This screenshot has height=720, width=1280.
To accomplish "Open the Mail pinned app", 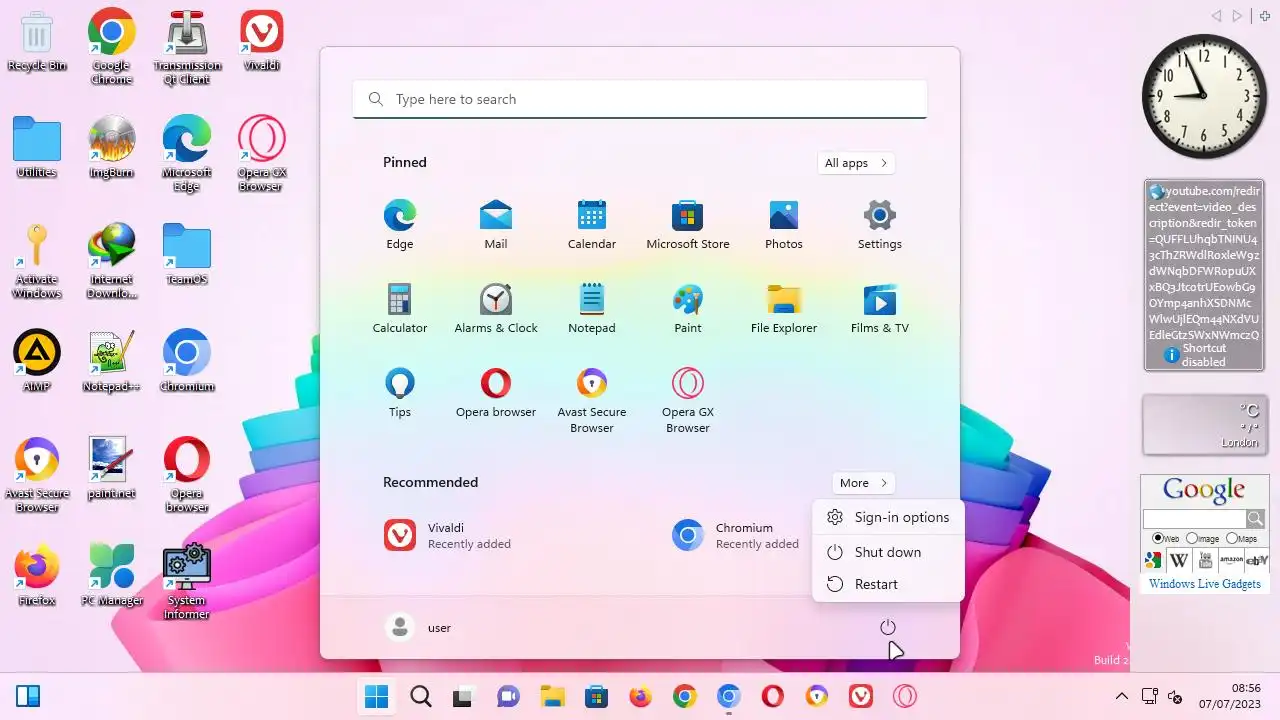I will point(495,225).
